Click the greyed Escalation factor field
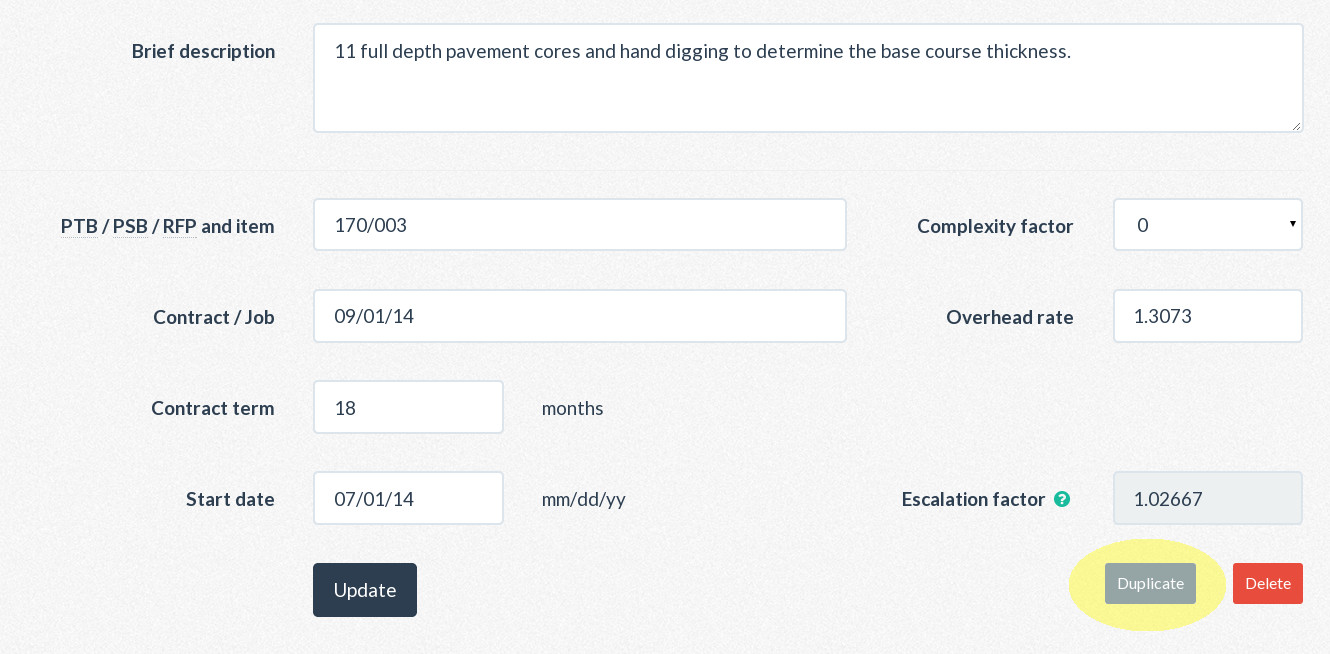The width and height of the screenshot is (1330, 654). tap(1207, 498)
